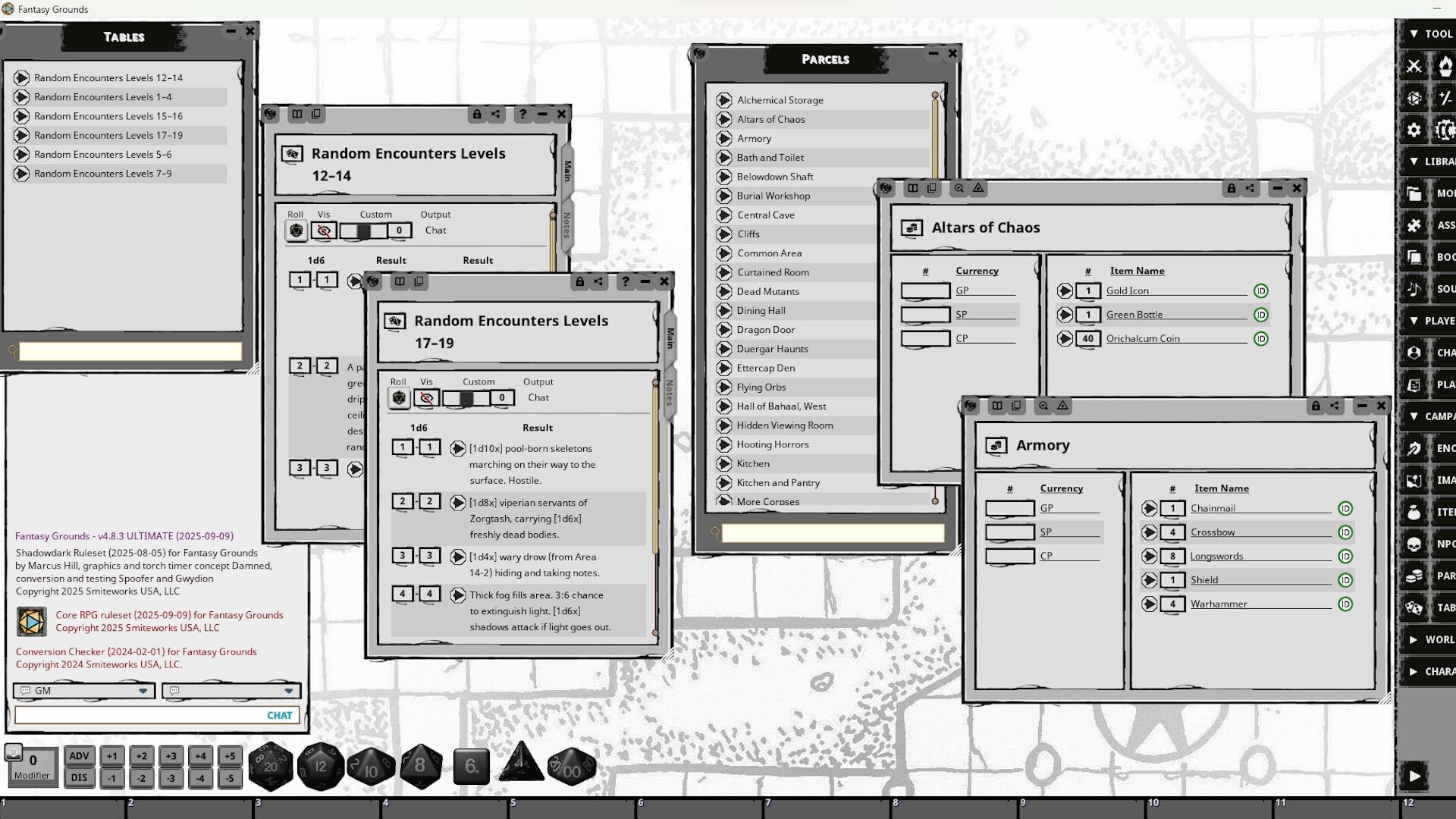Viewport: 1456px width, 819px height.
Task: Select the Main tab on Random Encounters 12-14
Action: pos(566,171)
